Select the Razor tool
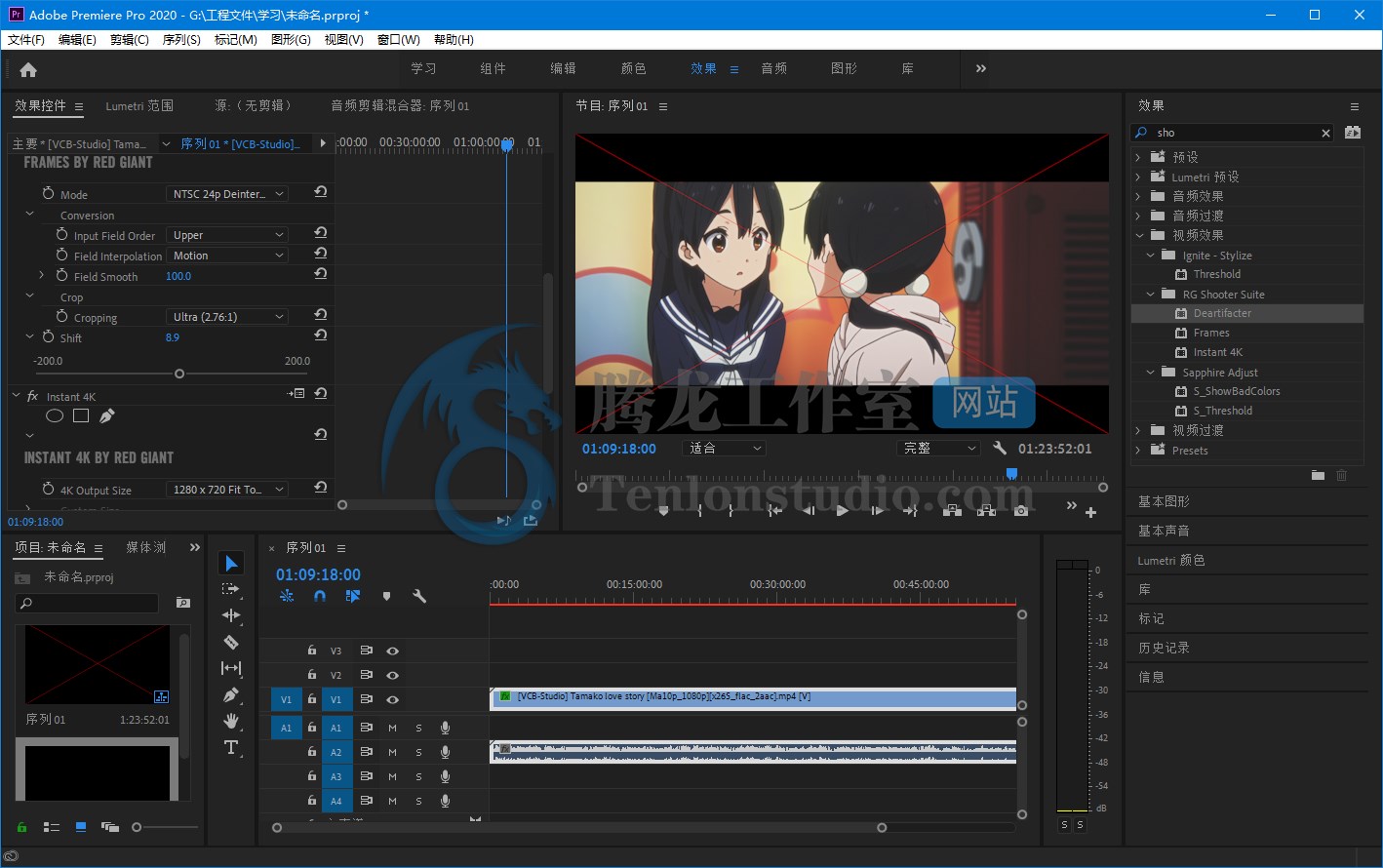1383x868 pixels. pyautogui.click(x=231, y=642)
